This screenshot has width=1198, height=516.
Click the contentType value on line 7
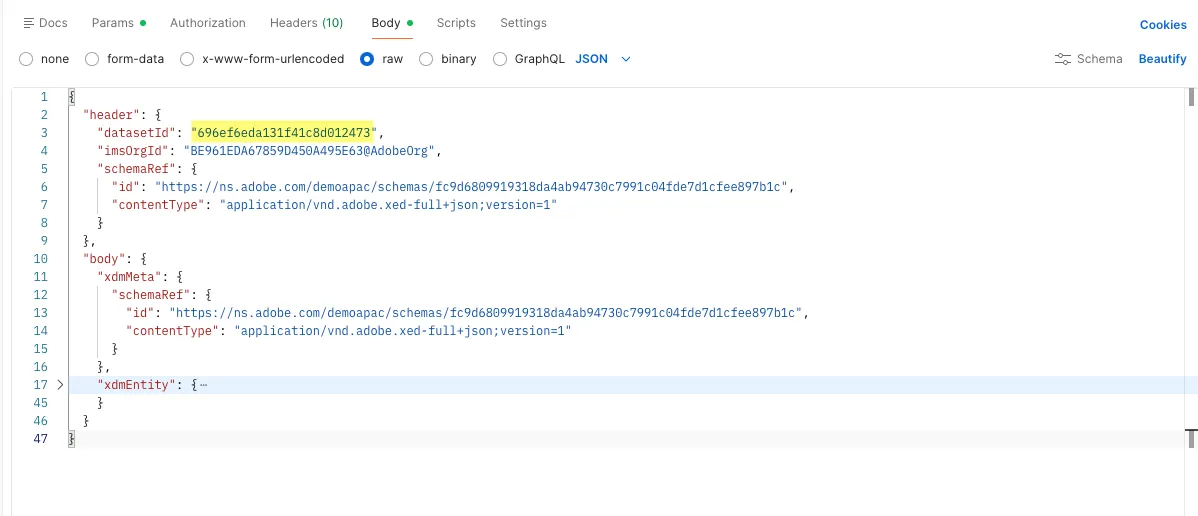[x=388, y=205]
